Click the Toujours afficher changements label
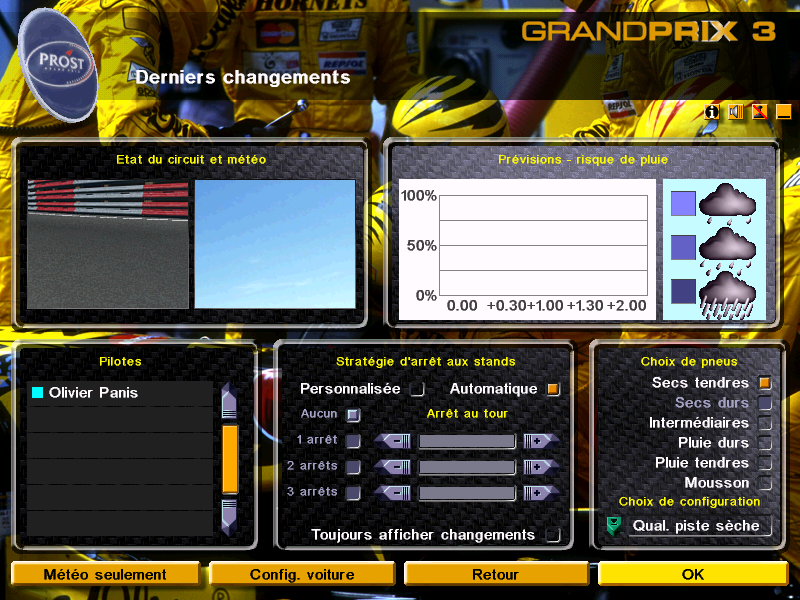Image resolution: width=800 pixels, height=600 pixels. [x=423, y=535]
